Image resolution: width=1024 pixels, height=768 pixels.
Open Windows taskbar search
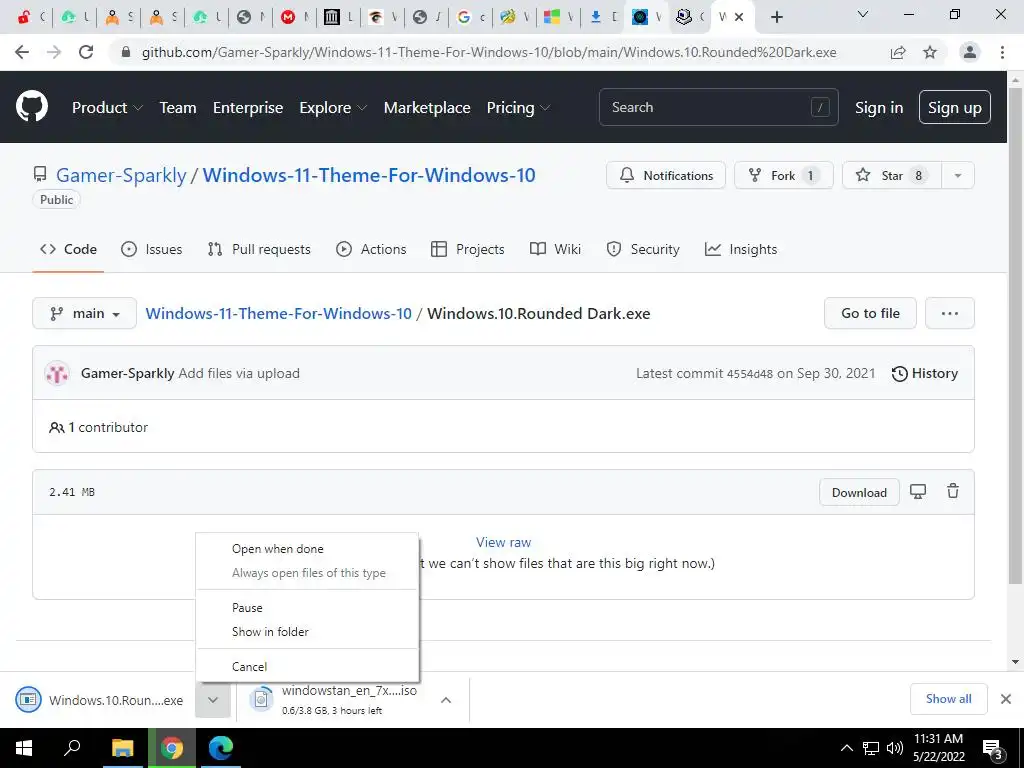click(72, 748)
